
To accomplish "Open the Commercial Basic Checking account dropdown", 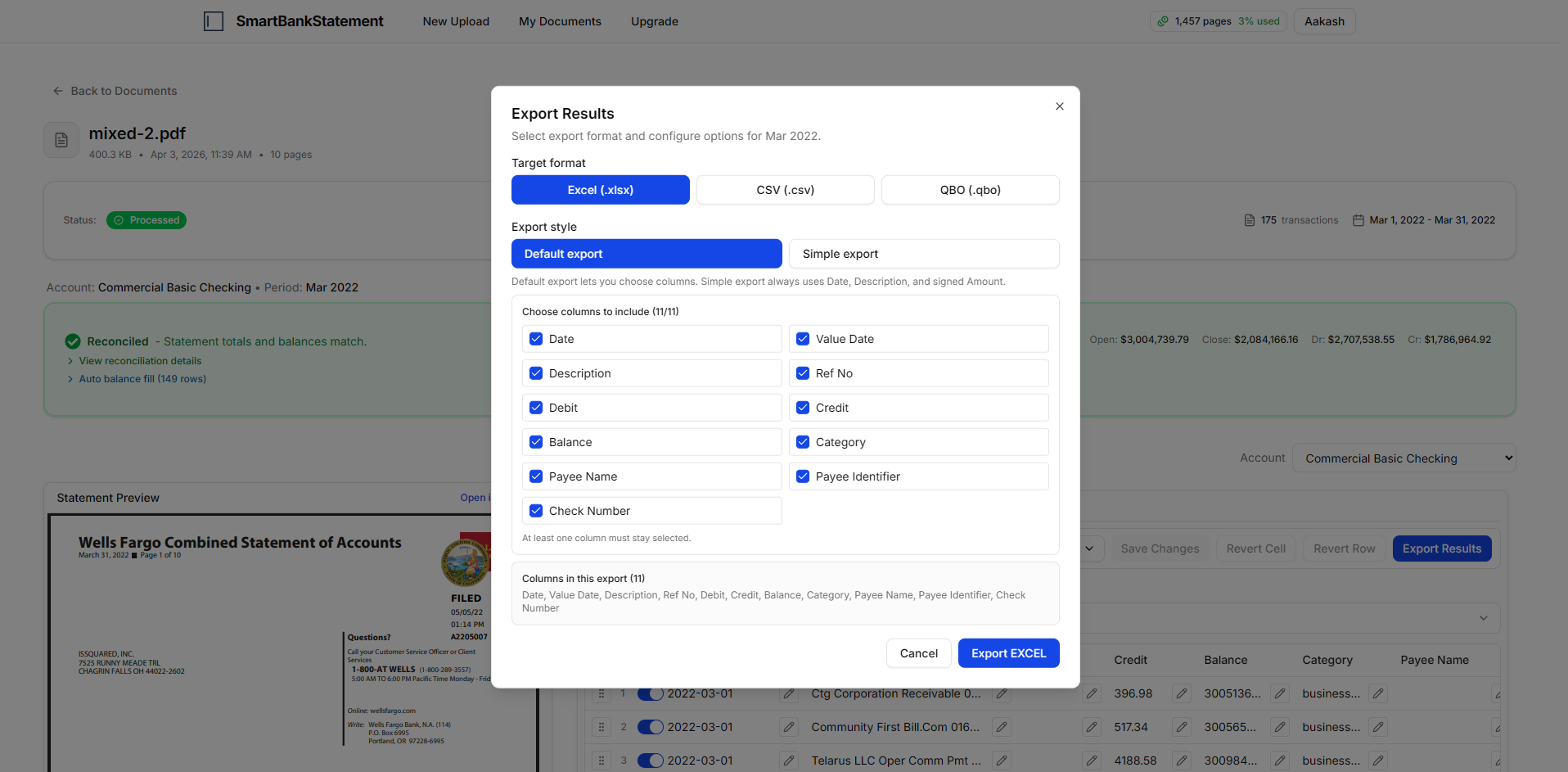I will click(1404, 458).
